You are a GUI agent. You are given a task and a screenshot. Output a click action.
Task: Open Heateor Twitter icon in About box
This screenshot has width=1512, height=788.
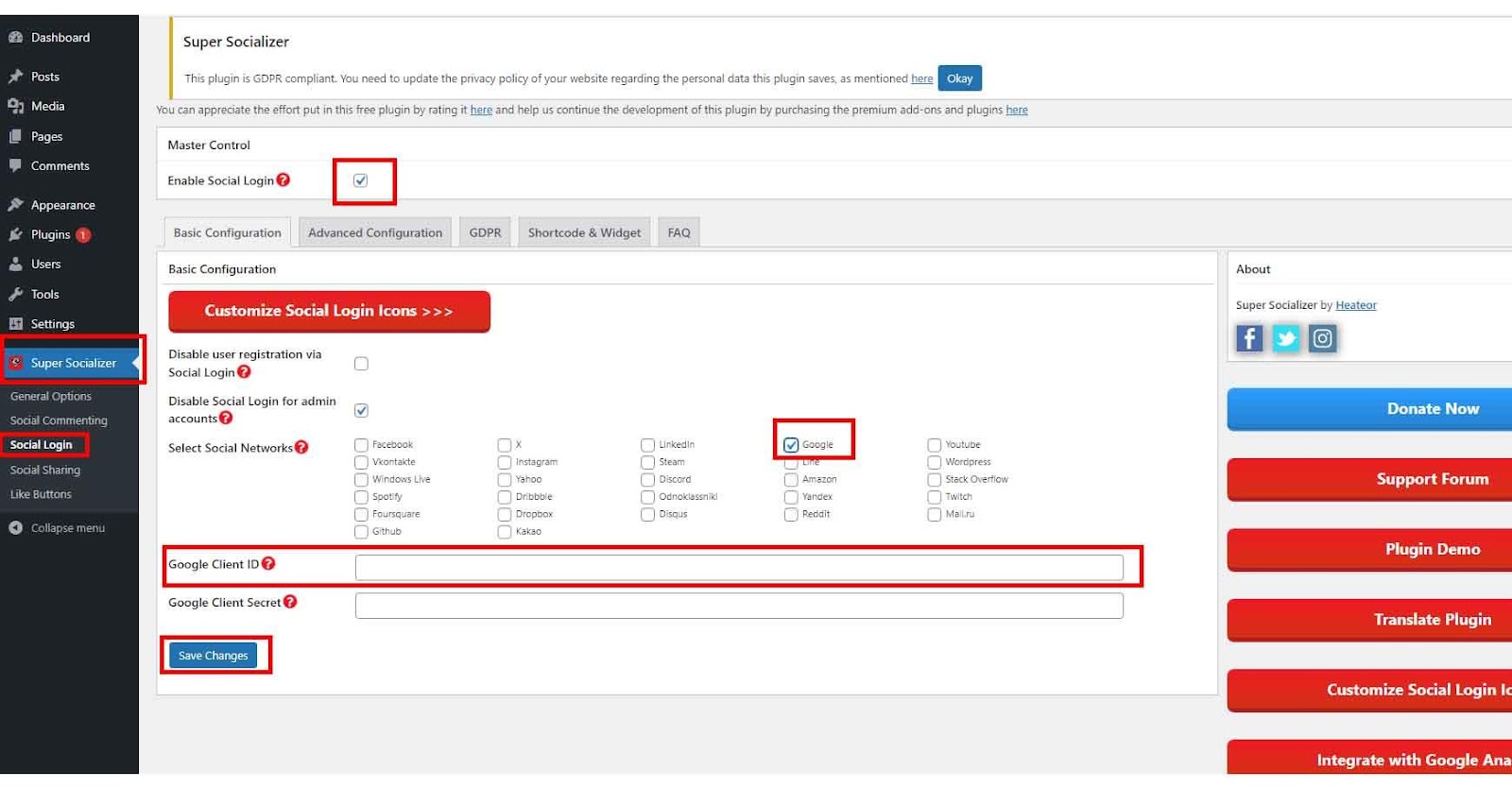1286,338
